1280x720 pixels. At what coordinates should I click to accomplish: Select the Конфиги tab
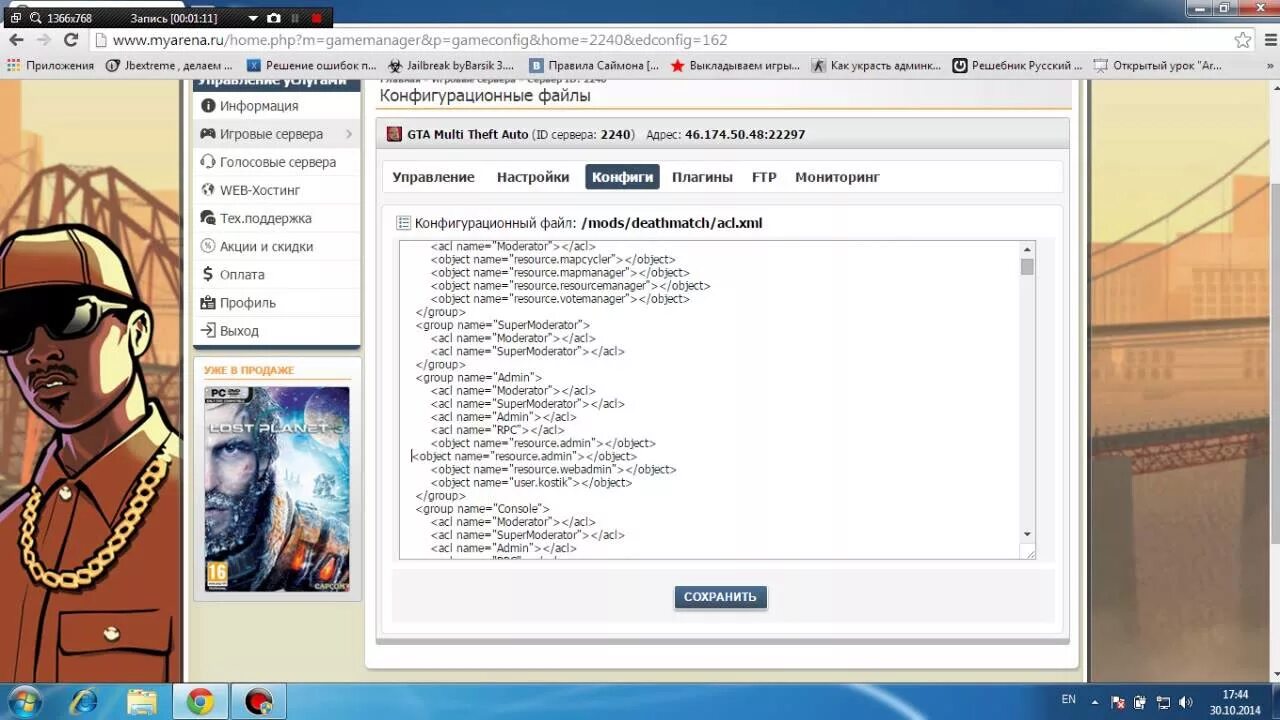(622, 177)
